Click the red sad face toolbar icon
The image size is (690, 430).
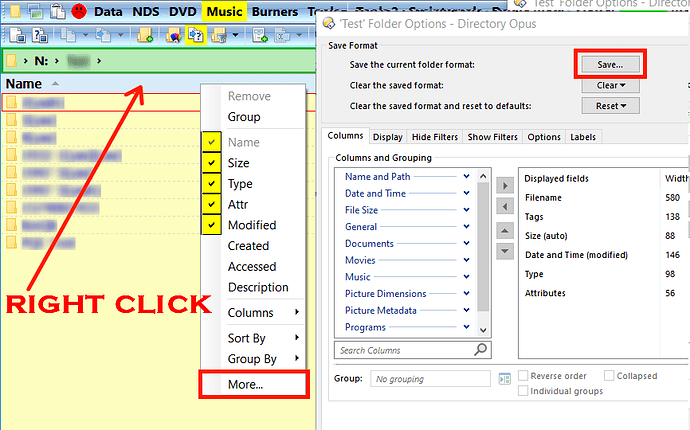click(x=79, y=11)
